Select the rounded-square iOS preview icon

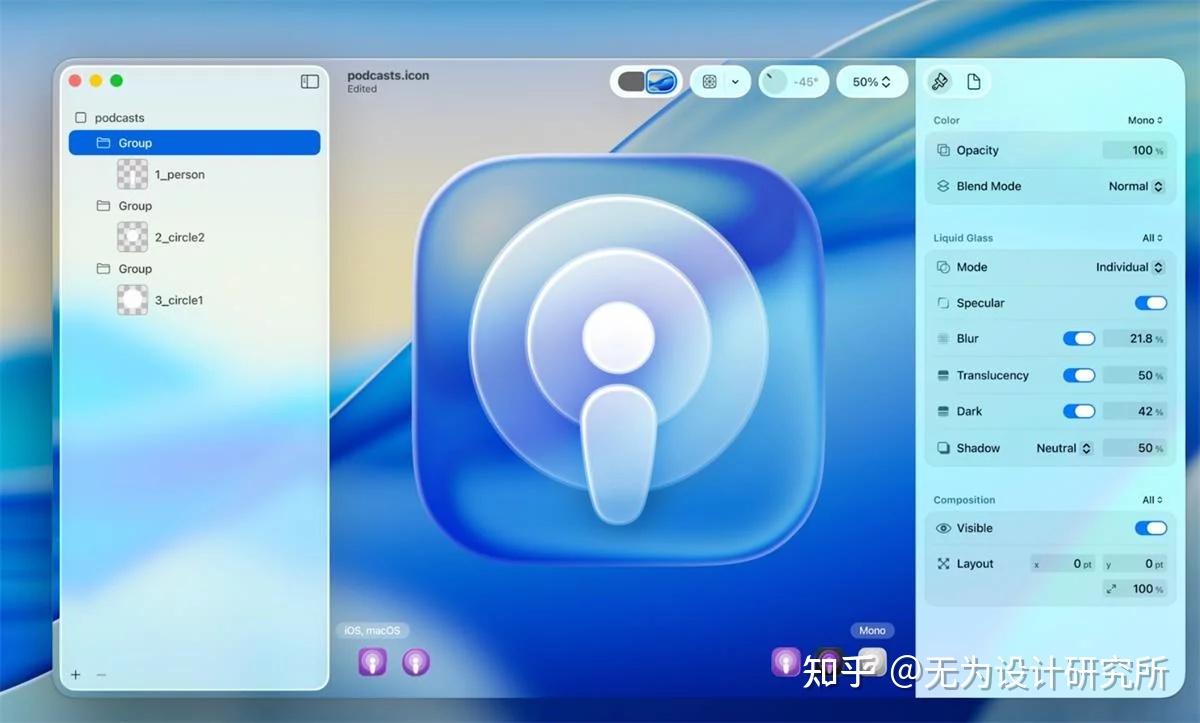click(372, 661)
